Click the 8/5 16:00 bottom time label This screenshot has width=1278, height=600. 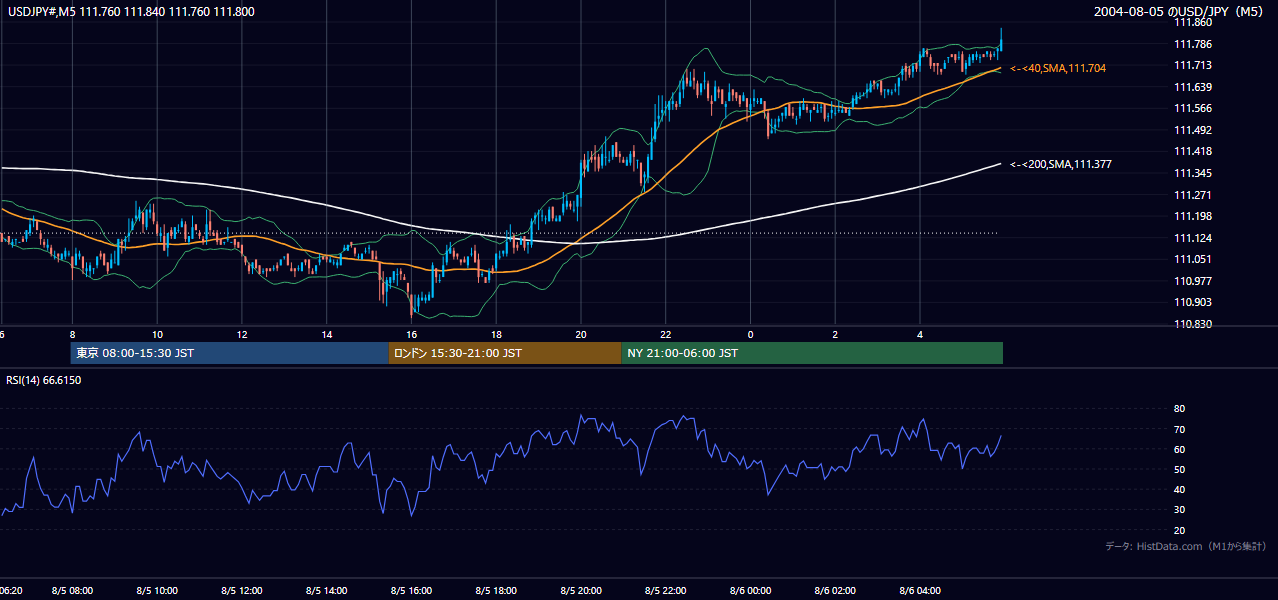tap(411, 591)
